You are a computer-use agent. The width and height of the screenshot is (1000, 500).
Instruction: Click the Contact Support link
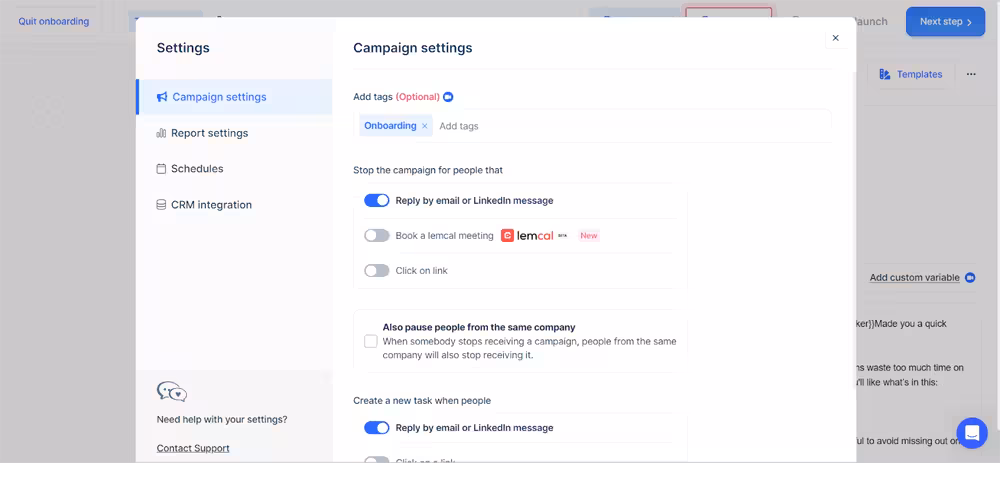[x=193, y=448]
